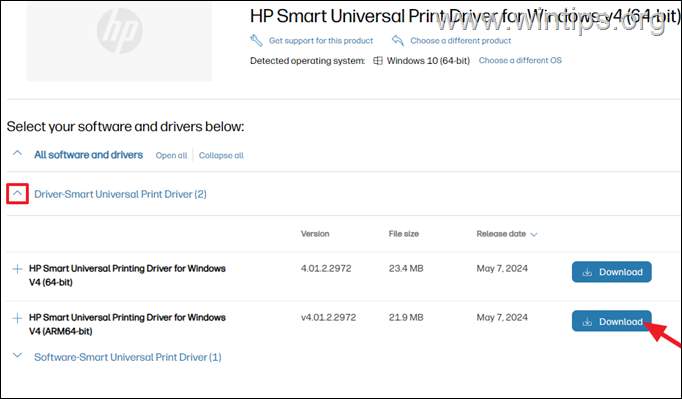Click HP Smart Universal Printing Driver V4 (64-bit) name
This screenshot has height=399, width=682.
point(127,275)
